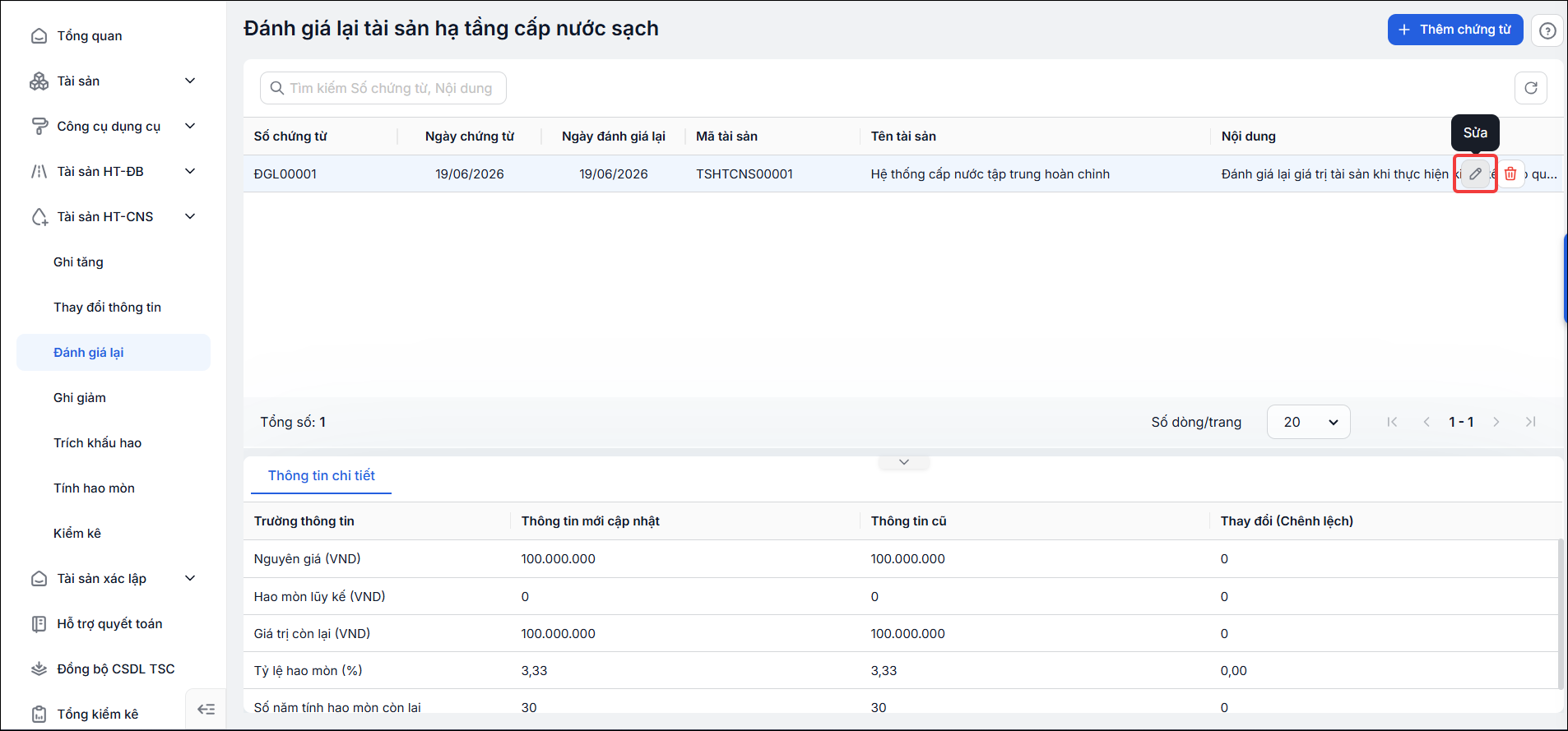Image resolution: width=1568 pixels, height=731 pixels.
Task: Open Đồng bộ CSDL TSC menu label
Action: (116, 669)
